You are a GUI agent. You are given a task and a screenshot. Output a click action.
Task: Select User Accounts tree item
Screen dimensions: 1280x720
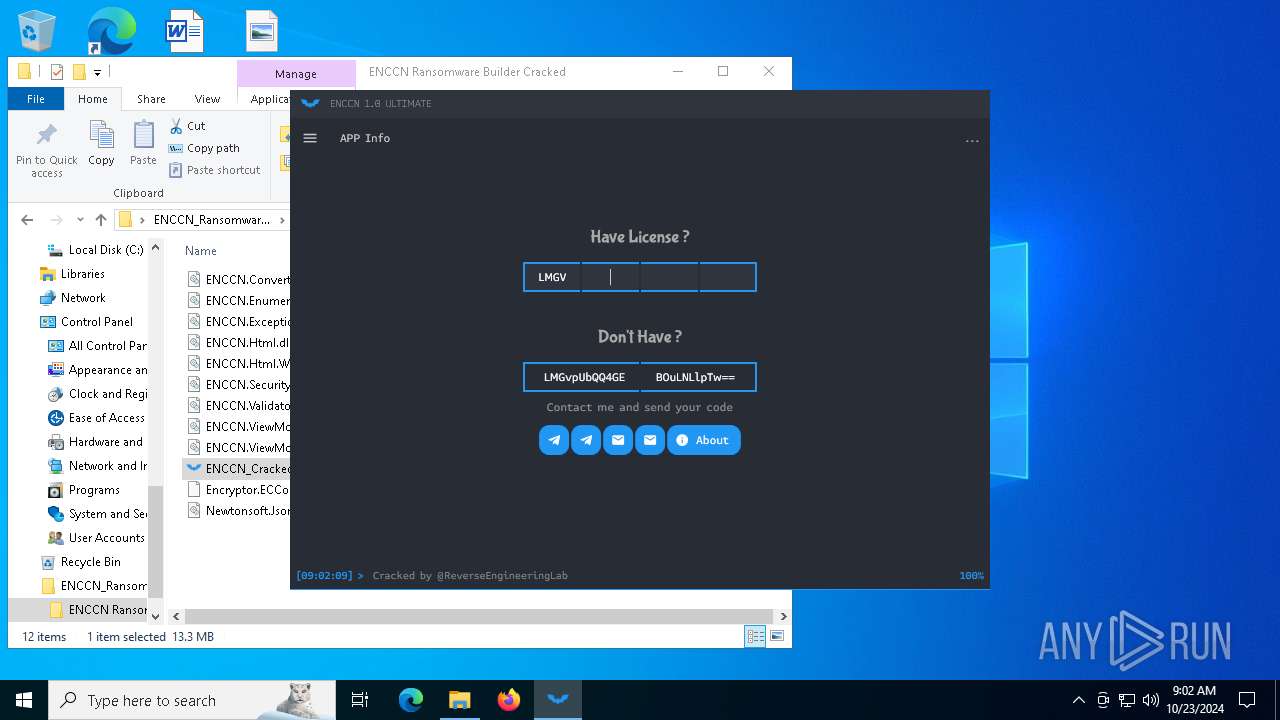[x=97, y=538]
